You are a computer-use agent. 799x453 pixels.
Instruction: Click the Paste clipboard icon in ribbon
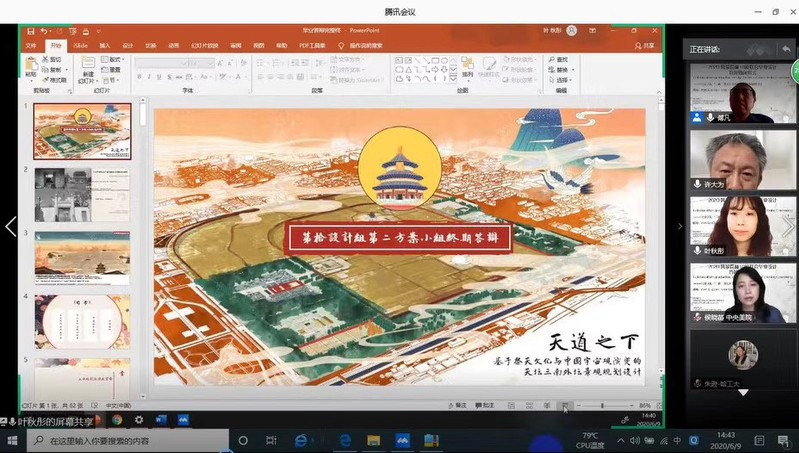[x=31, y=64]
